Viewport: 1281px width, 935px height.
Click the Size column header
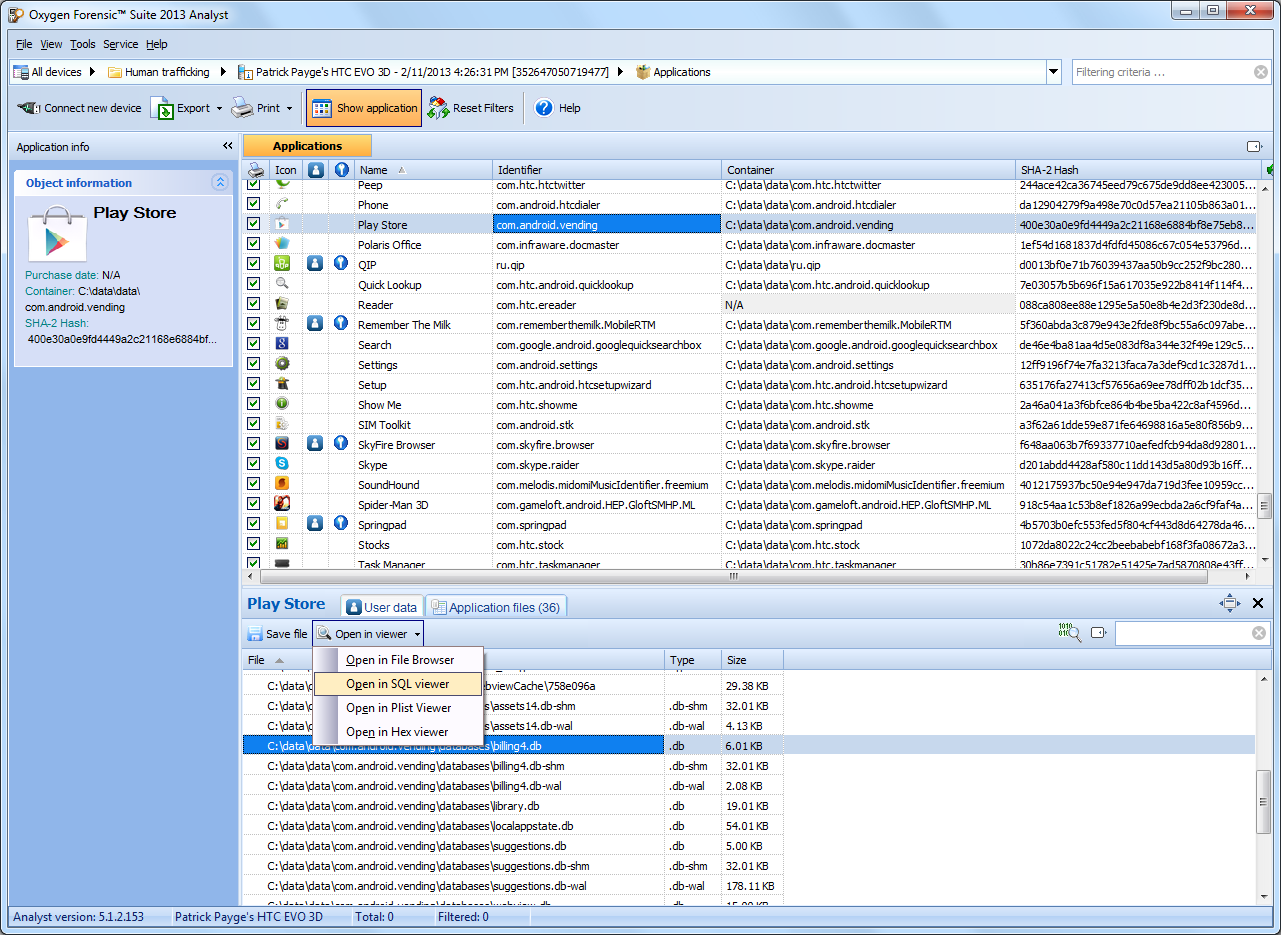(x=752, y=660)
